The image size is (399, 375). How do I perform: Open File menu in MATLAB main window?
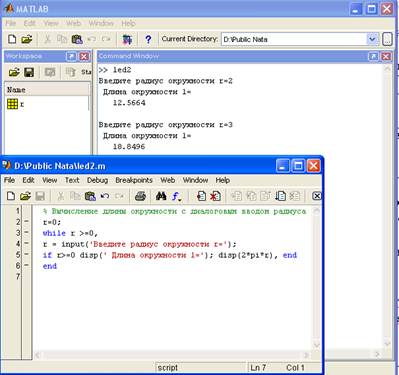(x=11, y=23)
